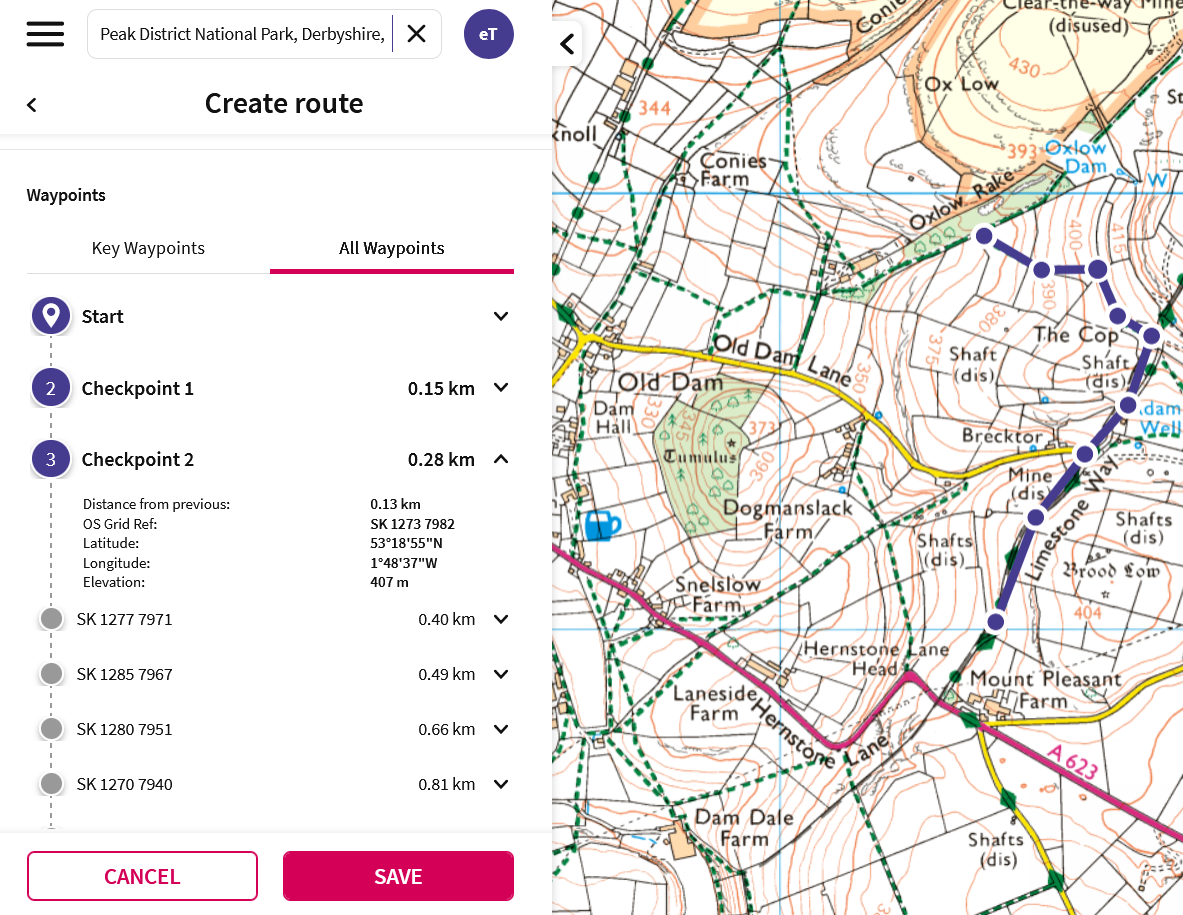Screen dimensions: 1183x915
Task: Select the Checkpoint 1 numbered marker icon
Action: point(51,387)
